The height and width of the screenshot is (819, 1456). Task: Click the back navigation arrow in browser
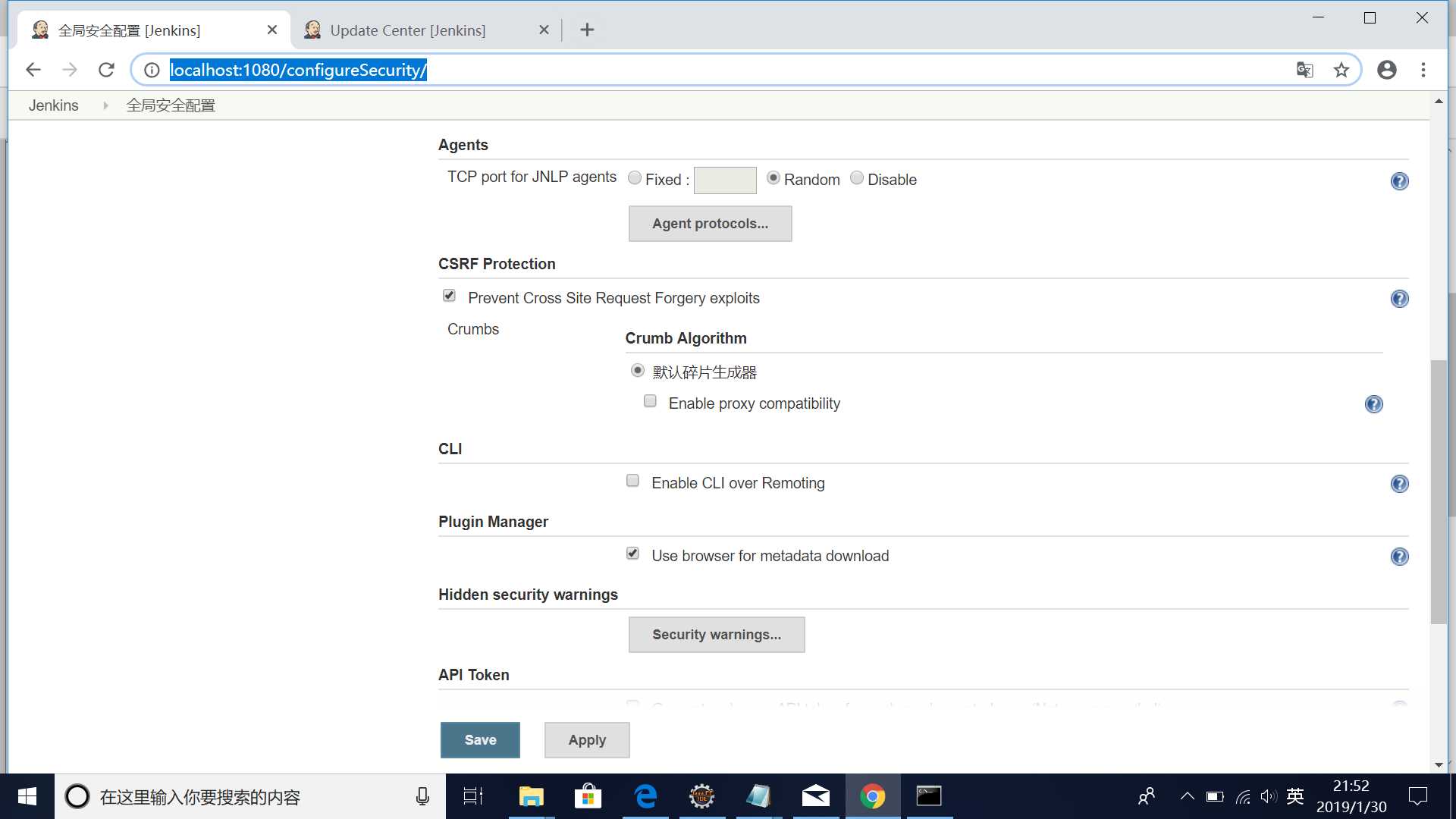(x=33, y=70)
